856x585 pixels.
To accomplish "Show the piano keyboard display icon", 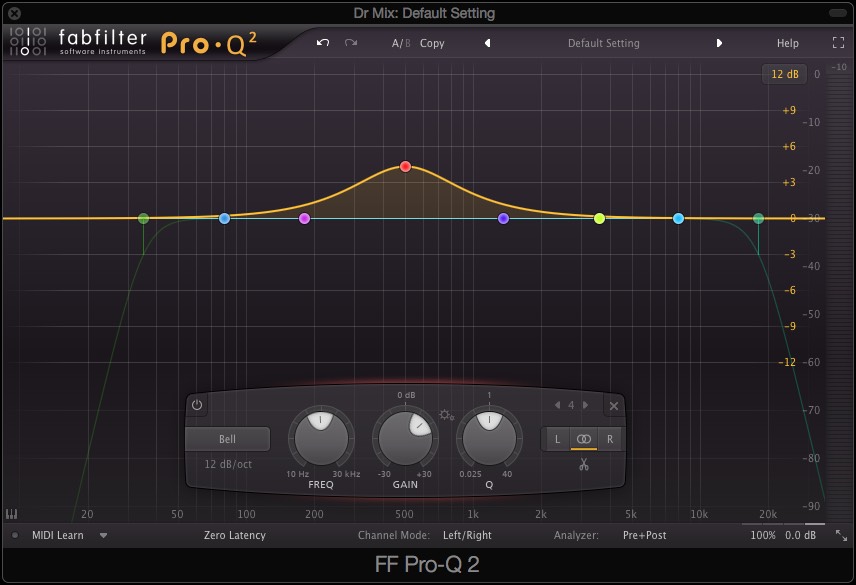I will point(11,514).
